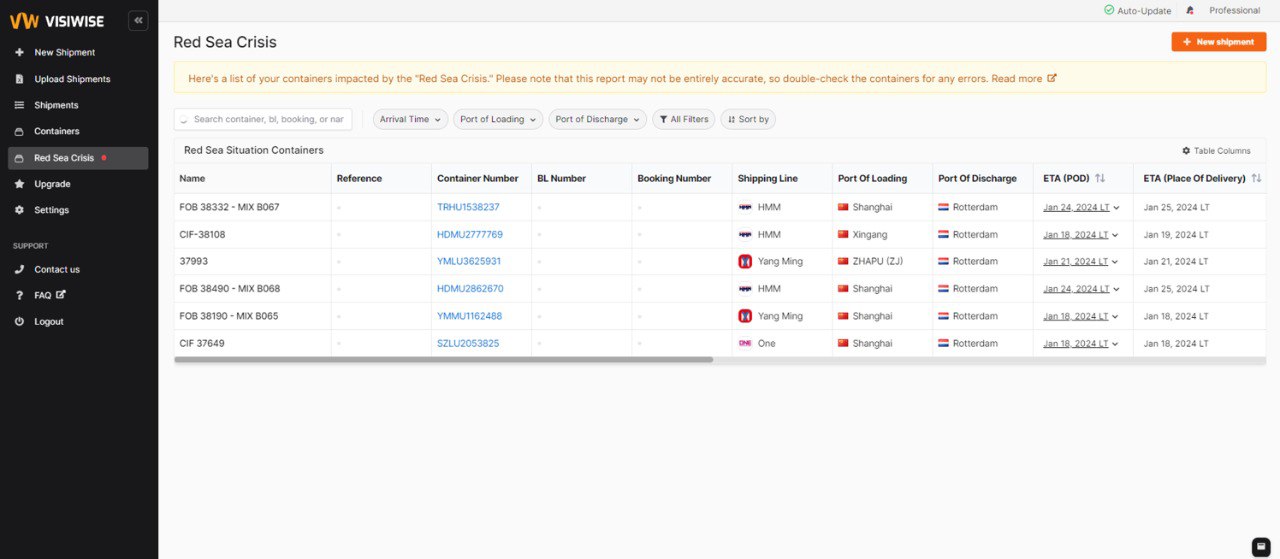The height and width of the screenshot is (559, 1280).
Task: Expand the Port of Loading dropdown
Action: coord(498,119)
